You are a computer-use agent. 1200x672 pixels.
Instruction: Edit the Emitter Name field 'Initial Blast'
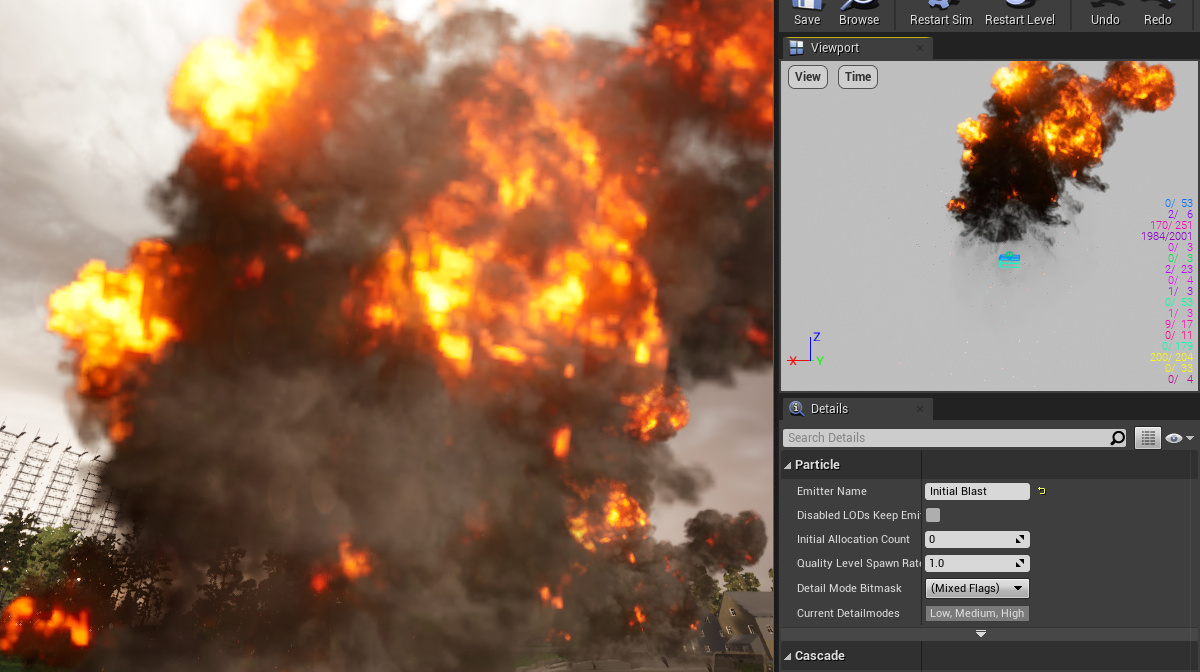(977, 491)
